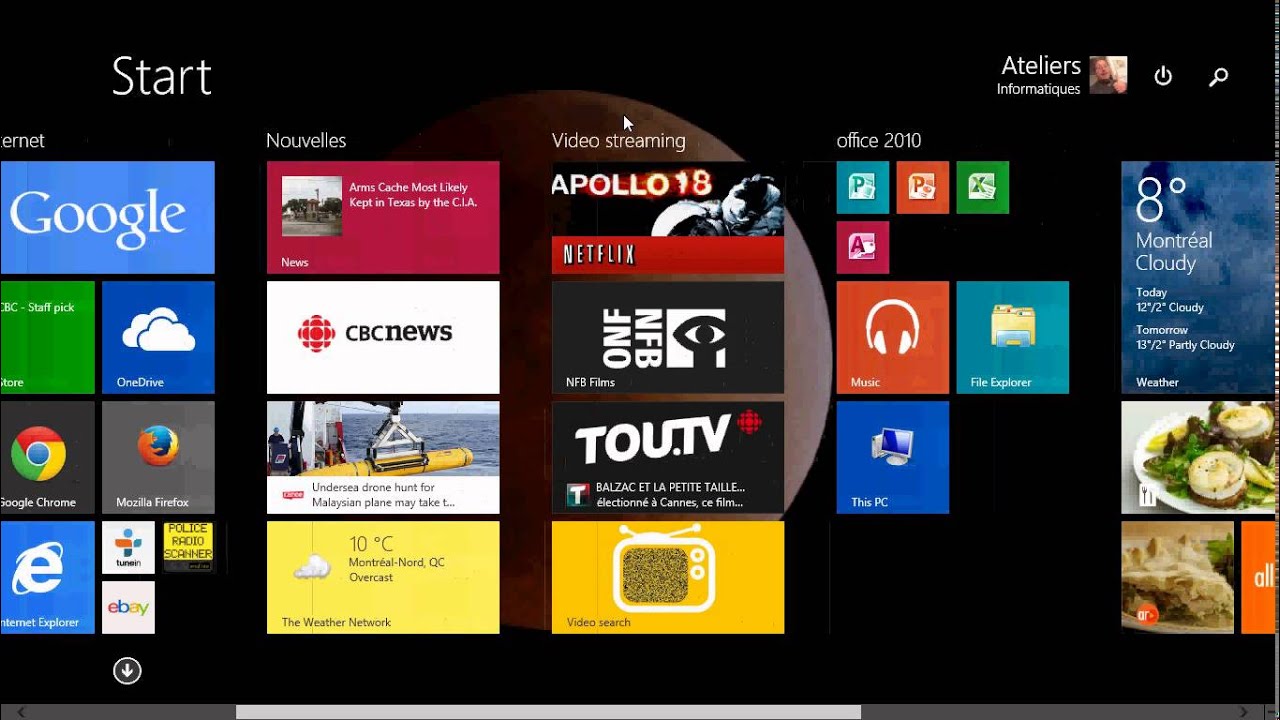The image size is (1280, 720).
Task: Launch Excel from office 2010 group
Action: click(983, 187)
